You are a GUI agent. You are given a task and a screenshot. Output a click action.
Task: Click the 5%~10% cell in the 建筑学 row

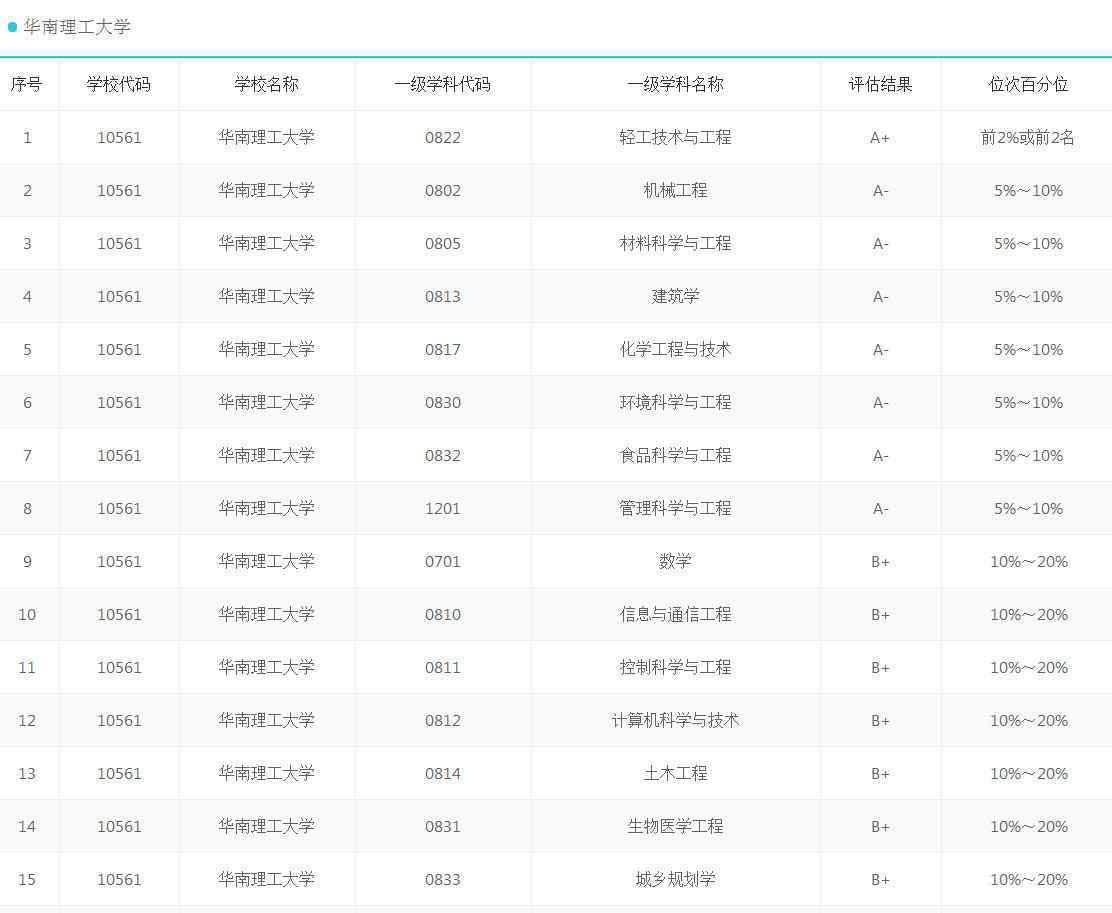(x=1028, y=297)
